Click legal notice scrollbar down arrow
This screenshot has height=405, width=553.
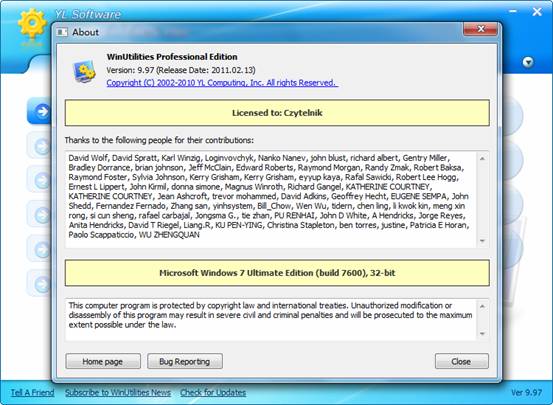pyautogui.click(x=482, y=334)
